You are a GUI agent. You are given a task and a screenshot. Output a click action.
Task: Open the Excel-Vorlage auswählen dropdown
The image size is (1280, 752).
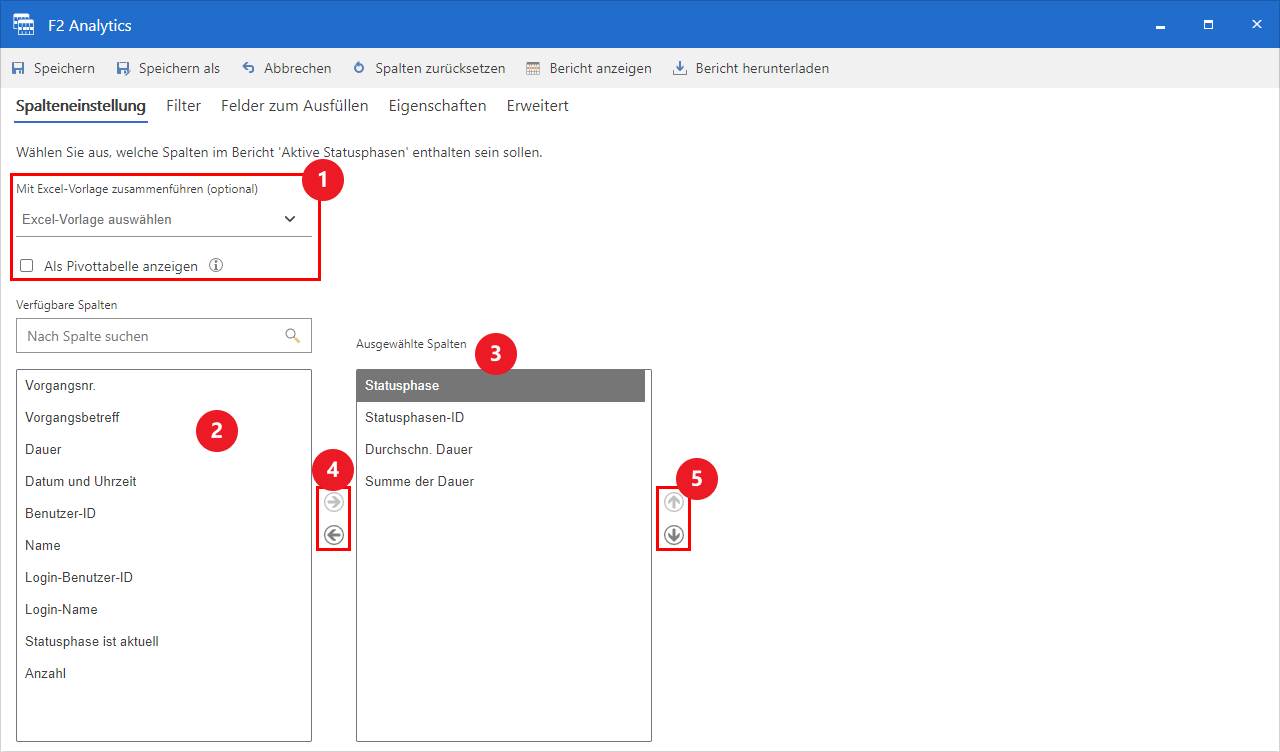pos(290,218)
